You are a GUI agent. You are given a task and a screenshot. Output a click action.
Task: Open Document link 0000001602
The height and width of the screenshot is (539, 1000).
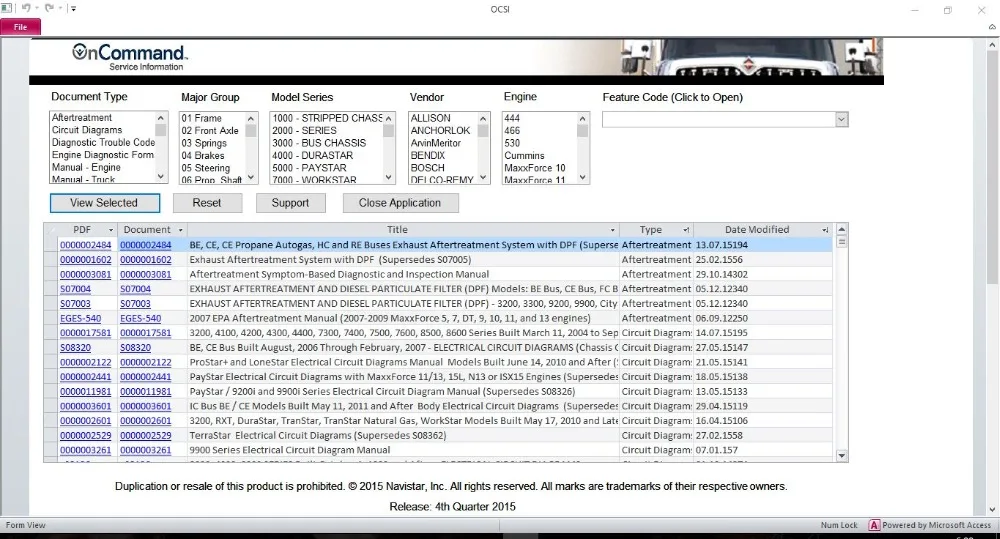tap(145, 260)
